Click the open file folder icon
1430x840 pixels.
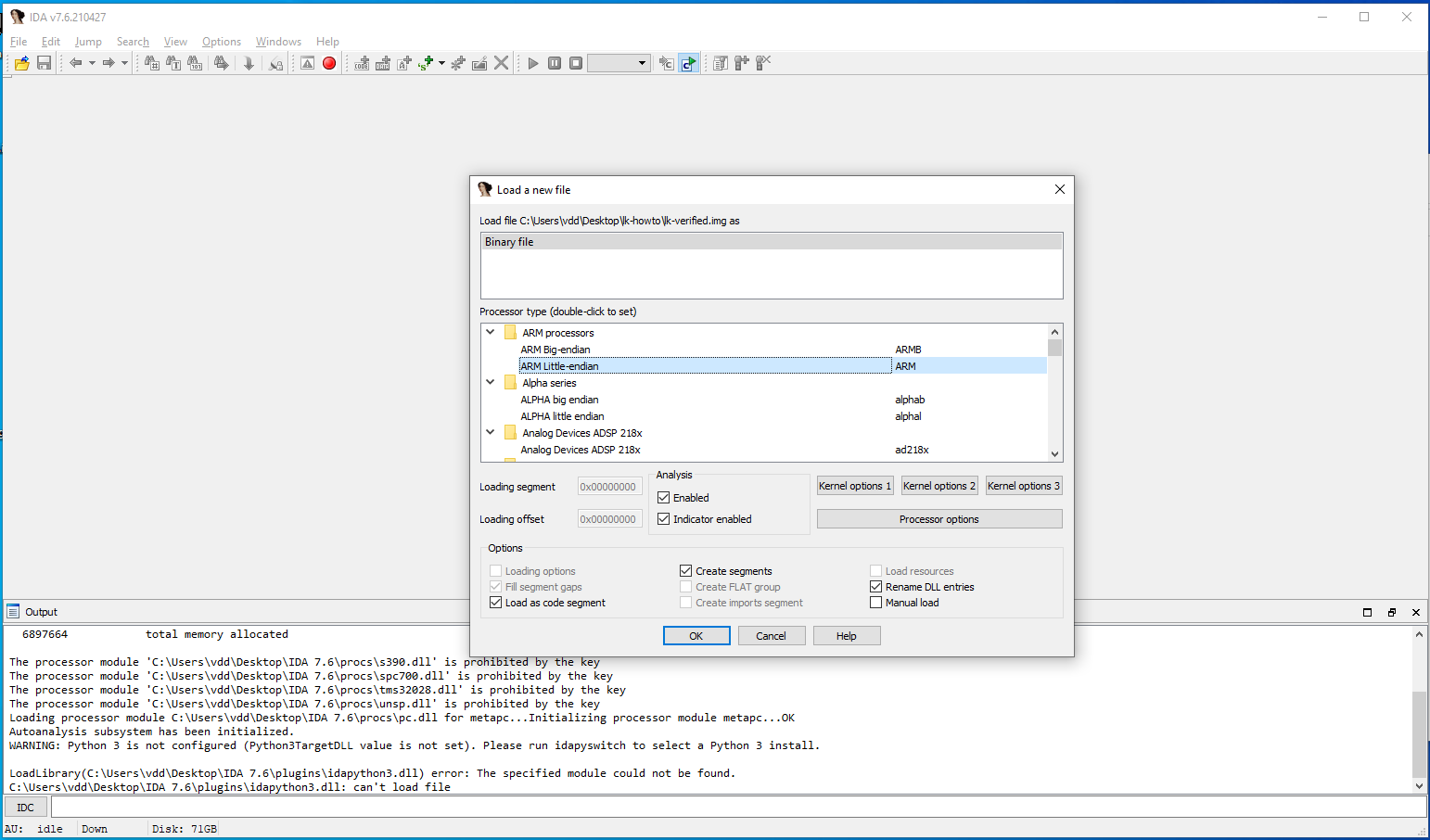pyautogui.click(x=21, y=63)
